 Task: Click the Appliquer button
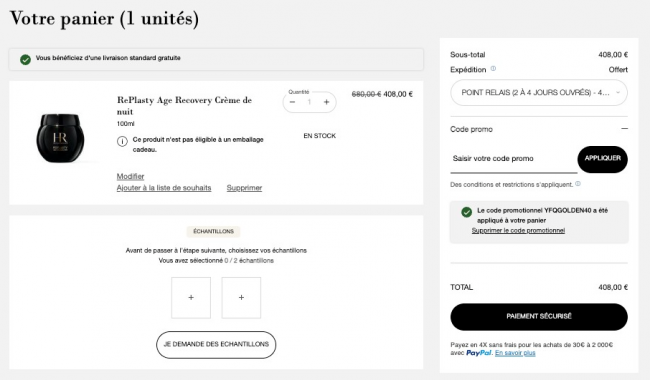point(602,159)
